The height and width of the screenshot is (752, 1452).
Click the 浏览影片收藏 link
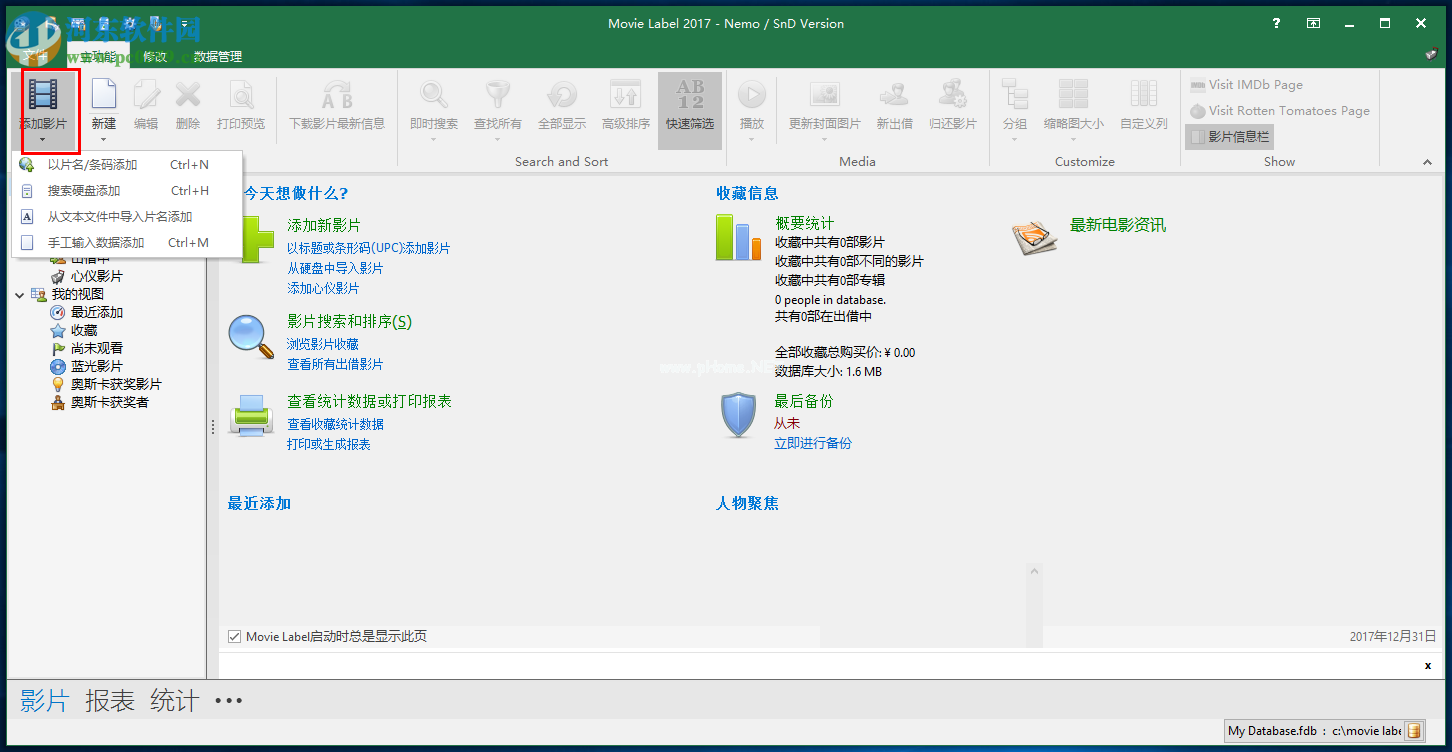[323, 344]
